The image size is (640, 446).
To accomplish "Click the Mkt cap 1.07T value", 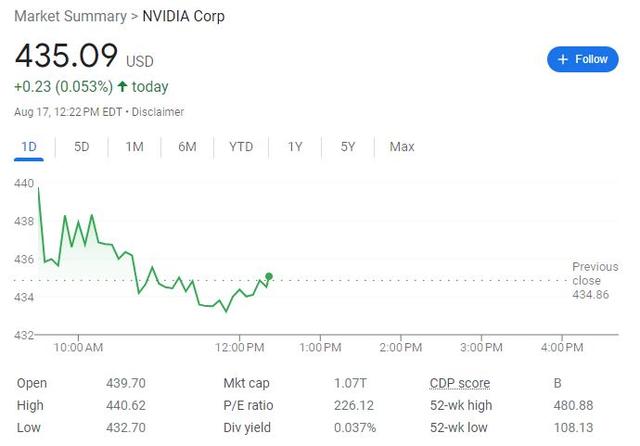I will pos(350,383).
